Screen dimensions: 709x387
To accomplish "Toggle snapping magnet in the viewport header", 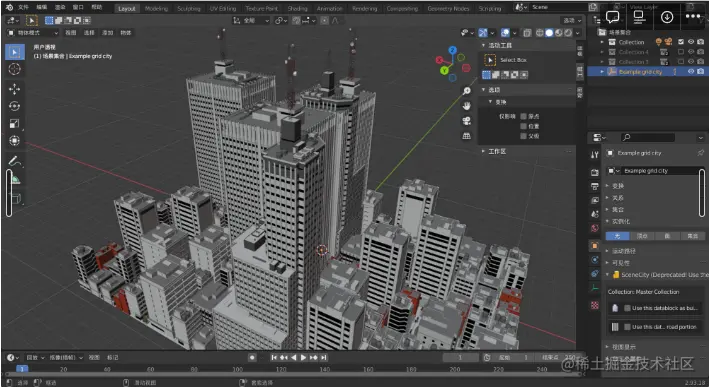I will tap(296, 20).
